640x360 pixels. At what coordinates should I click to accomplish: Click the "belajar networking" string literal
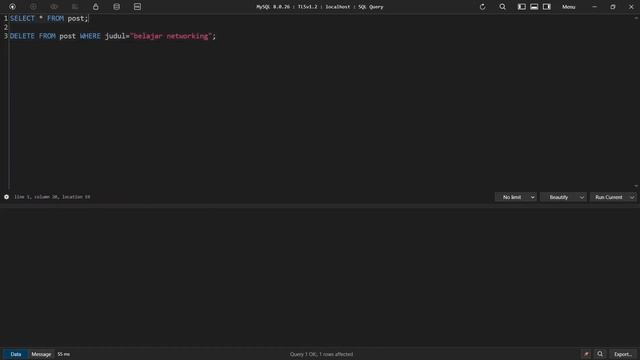click(171, 36)
